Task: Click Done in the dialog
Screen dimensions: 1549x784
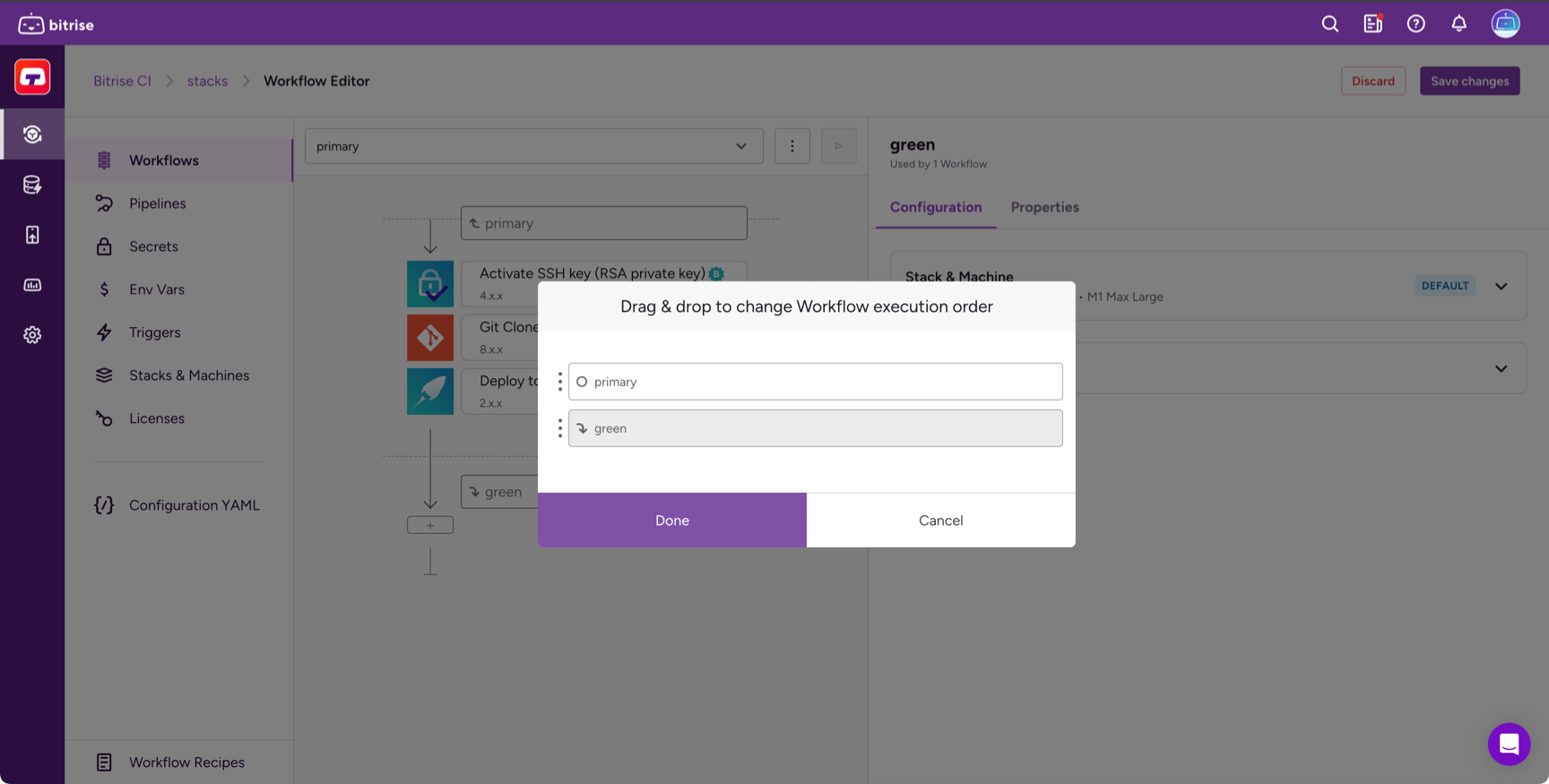Action: (672, 521)
